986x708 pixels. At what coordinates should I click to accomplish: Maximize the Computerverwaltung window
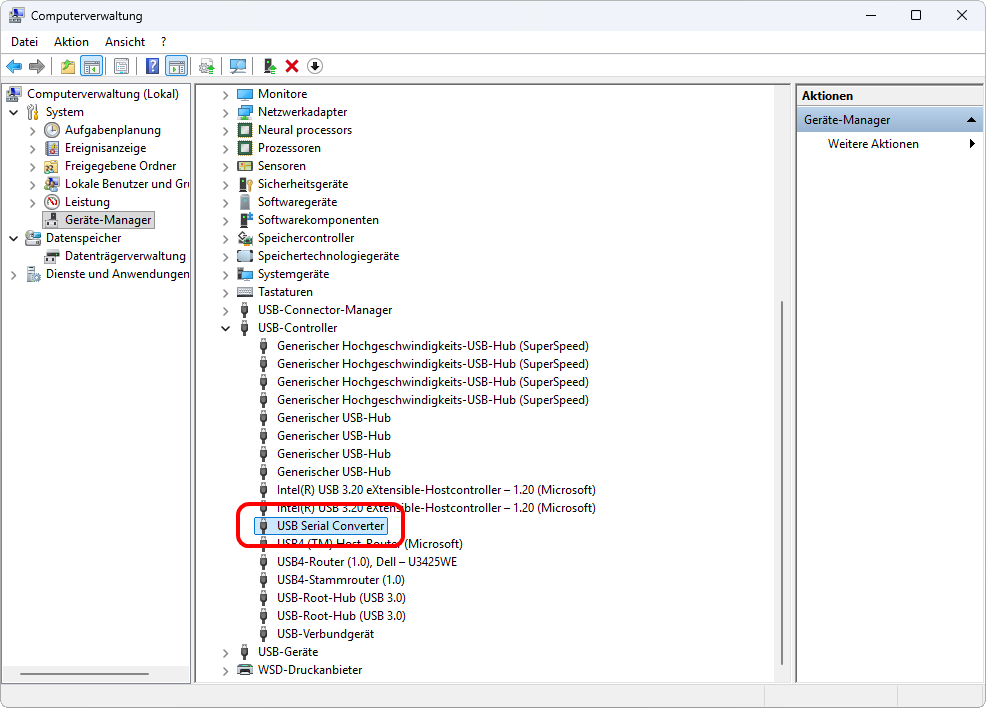click(x=916, y=15)
